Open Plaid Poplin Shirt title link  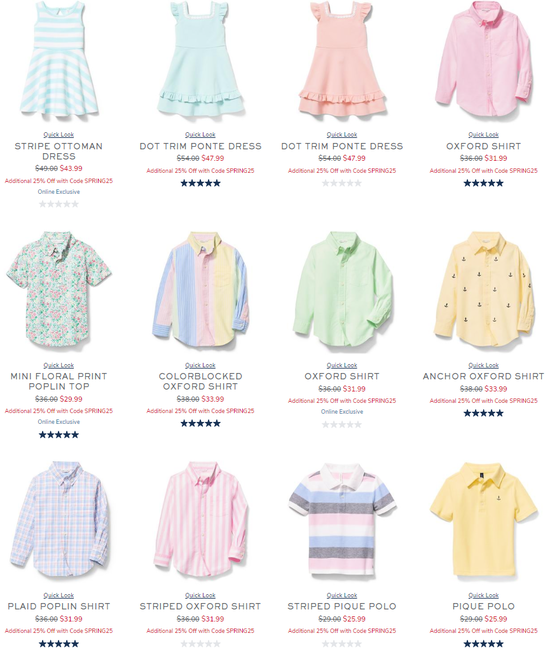(x=59, y=606)
